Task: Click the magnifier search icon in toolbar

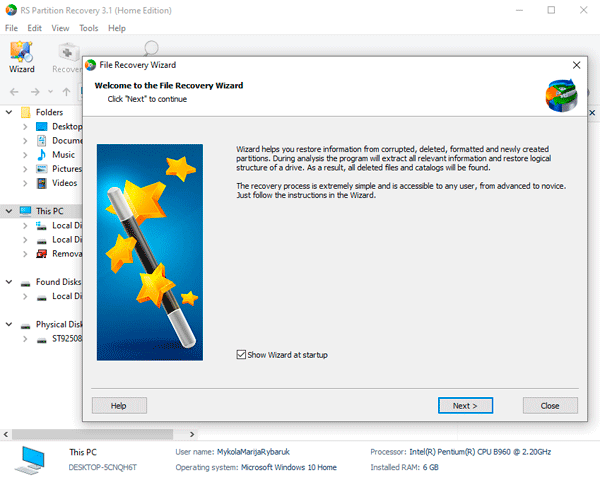Action: [x=151, y=48]
